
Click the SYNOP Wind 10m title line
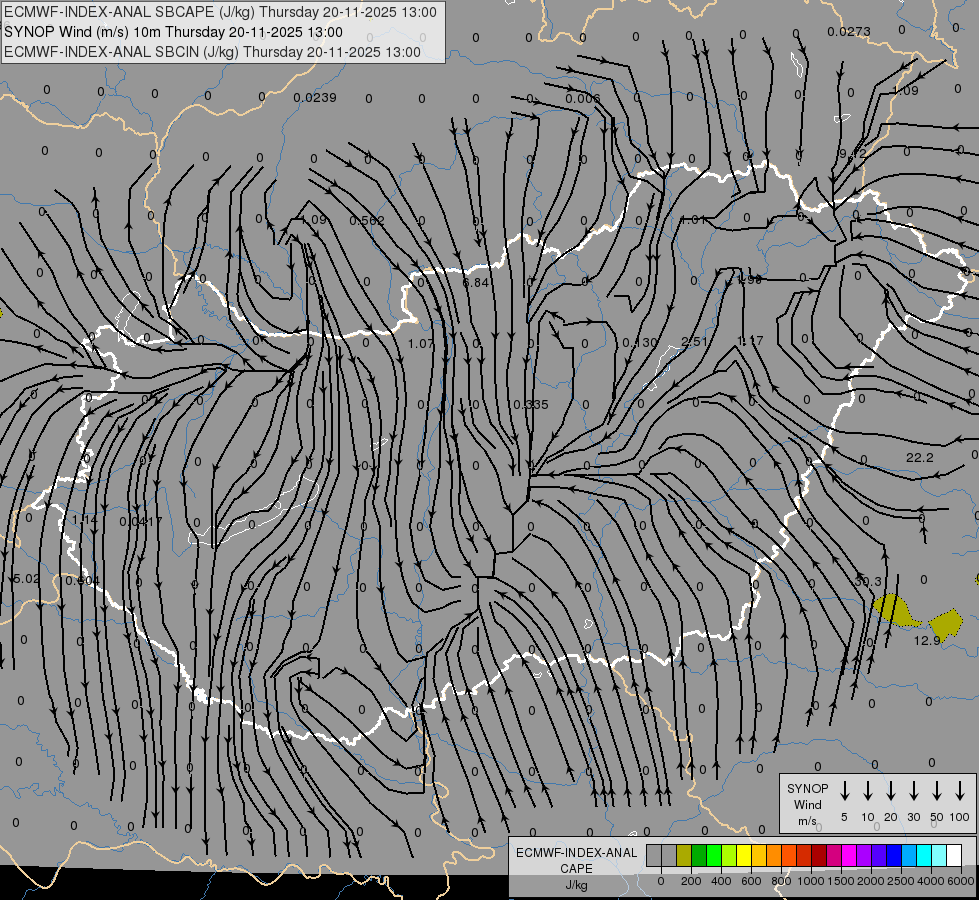pyautogui.click(x=174, y=32)
